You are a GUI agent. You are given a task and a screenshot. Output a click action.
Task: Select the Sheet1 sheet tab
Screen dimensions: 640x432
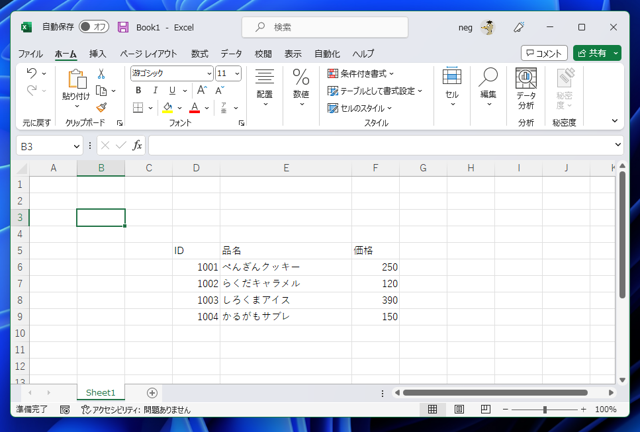coord(100,393)
